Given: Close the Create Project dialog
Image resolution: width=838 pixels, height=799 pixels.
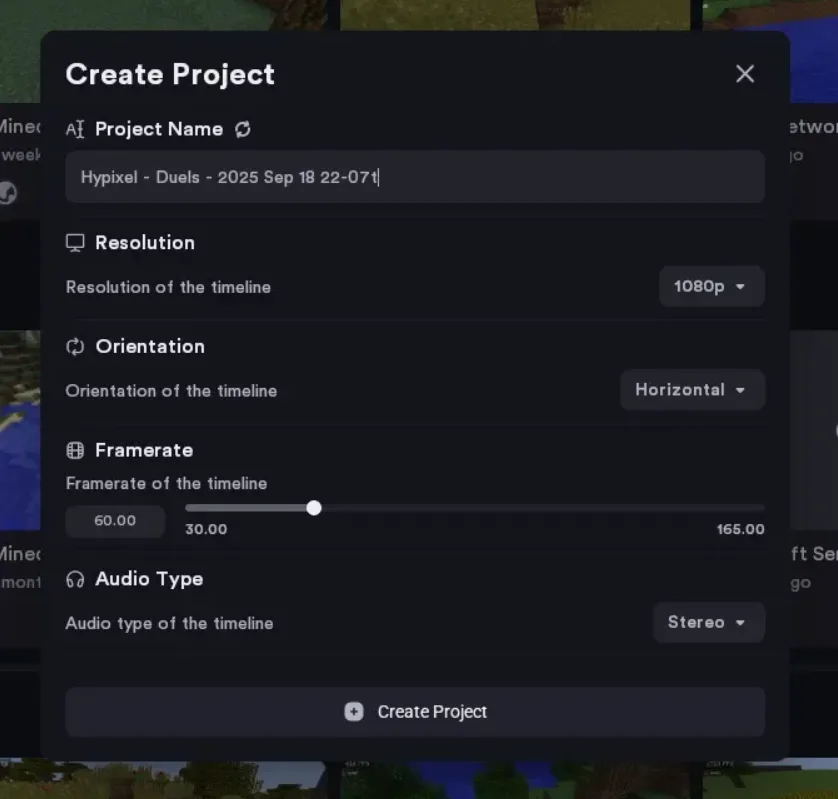Looking at the screenshot, I should (x=744, y=74).
